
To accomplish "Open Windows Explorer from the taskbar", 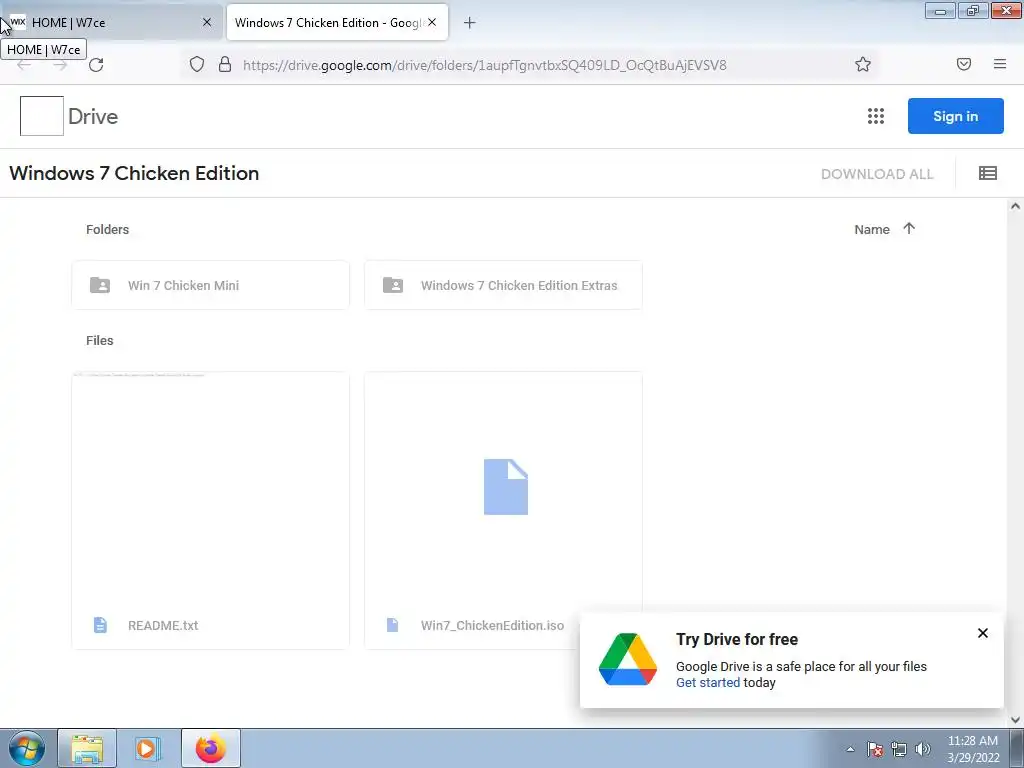I will click(88, 748).
